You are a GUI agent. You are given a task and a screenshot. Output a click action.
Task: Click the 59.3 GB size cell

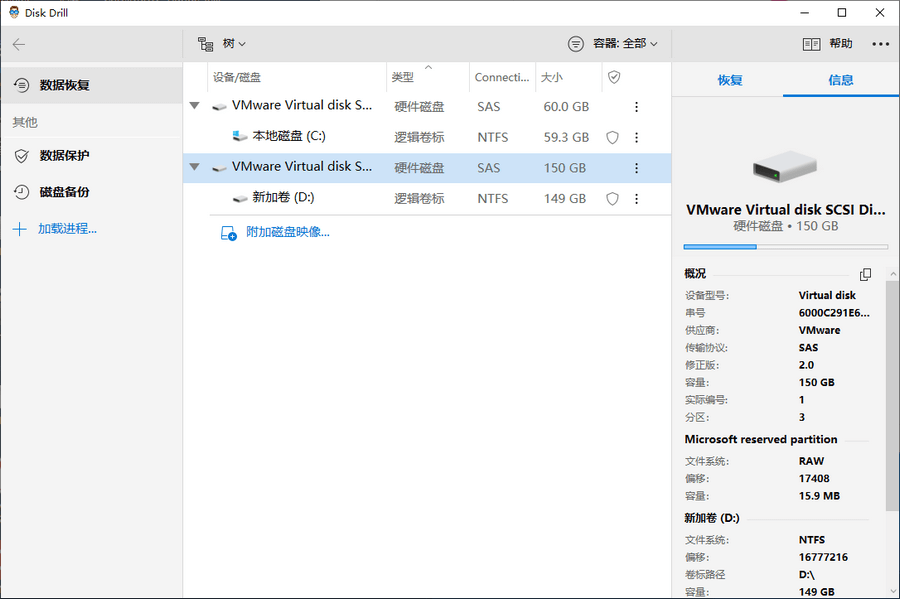[x=566, y=138]
